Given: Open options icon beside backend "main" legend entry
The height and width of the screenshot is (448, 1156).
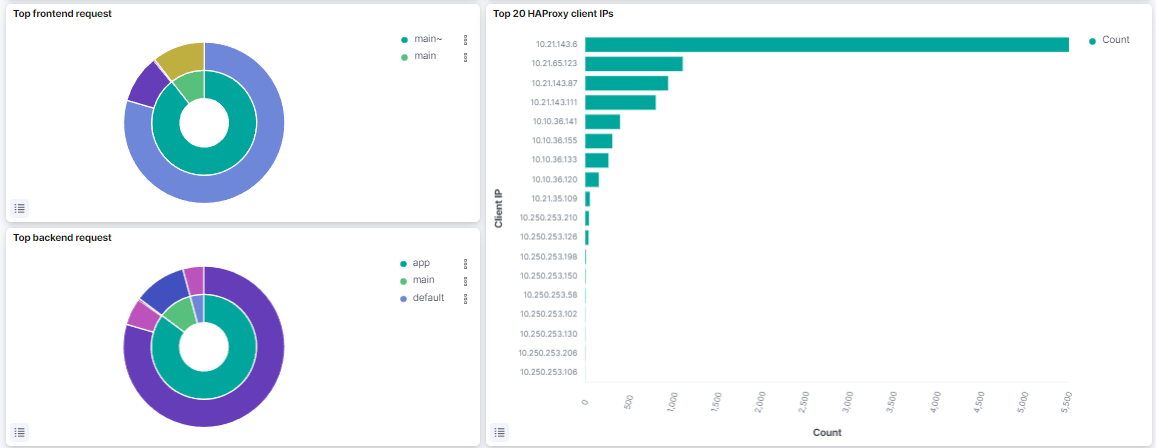Looking at the screenshot, I should point(465,281).
